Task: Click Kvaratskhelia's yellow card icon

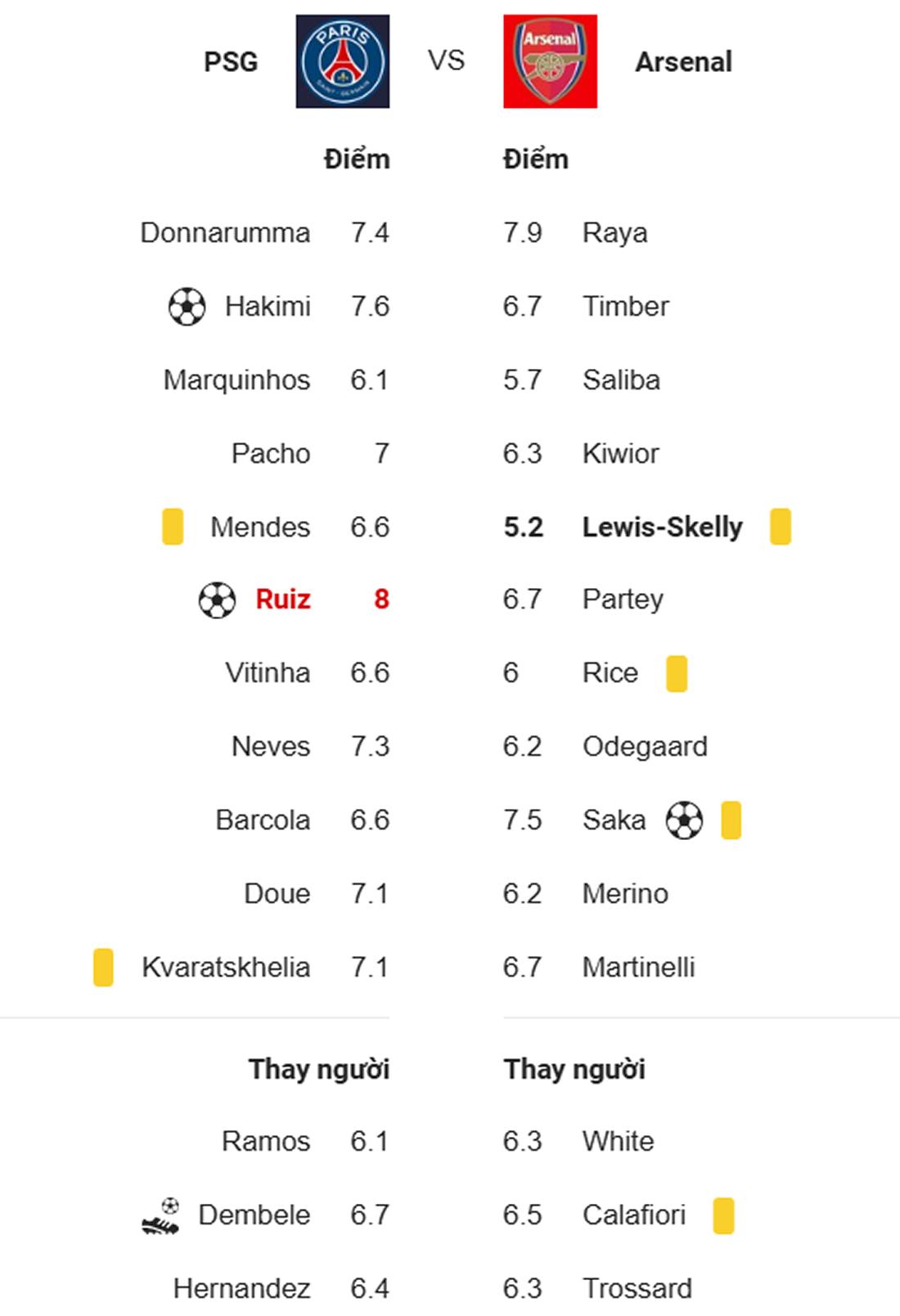Action: click(103, 968)
